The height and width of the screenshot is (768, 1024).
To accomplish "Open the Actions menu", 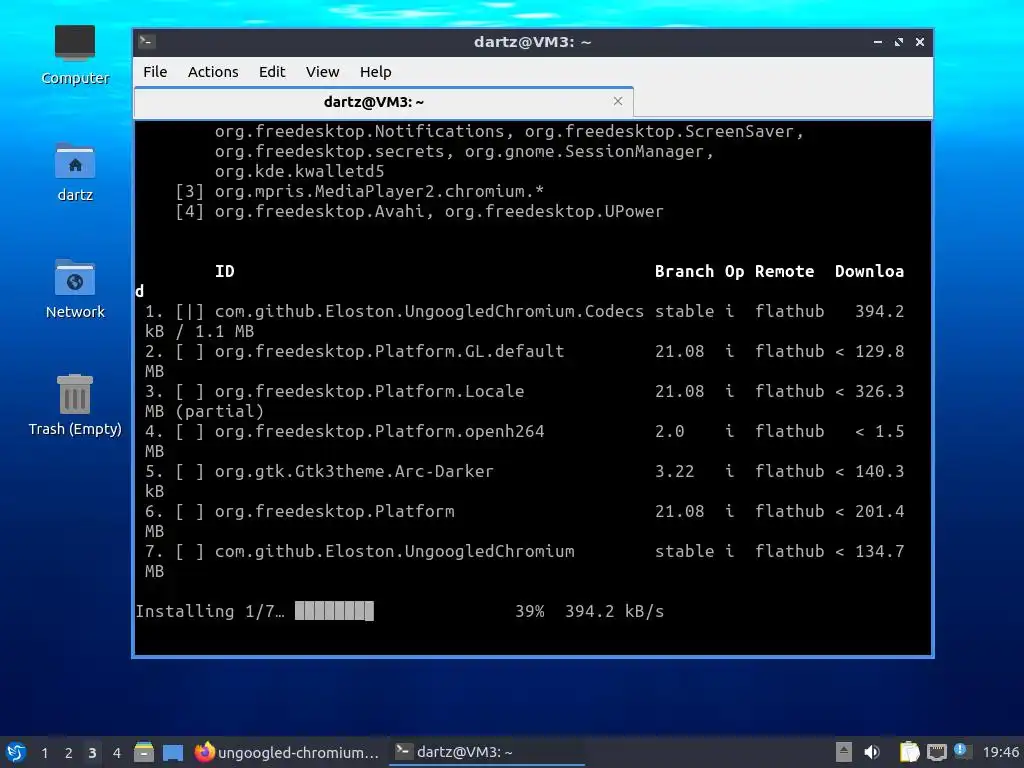I will pyautogui.click(x=213, y=72).
